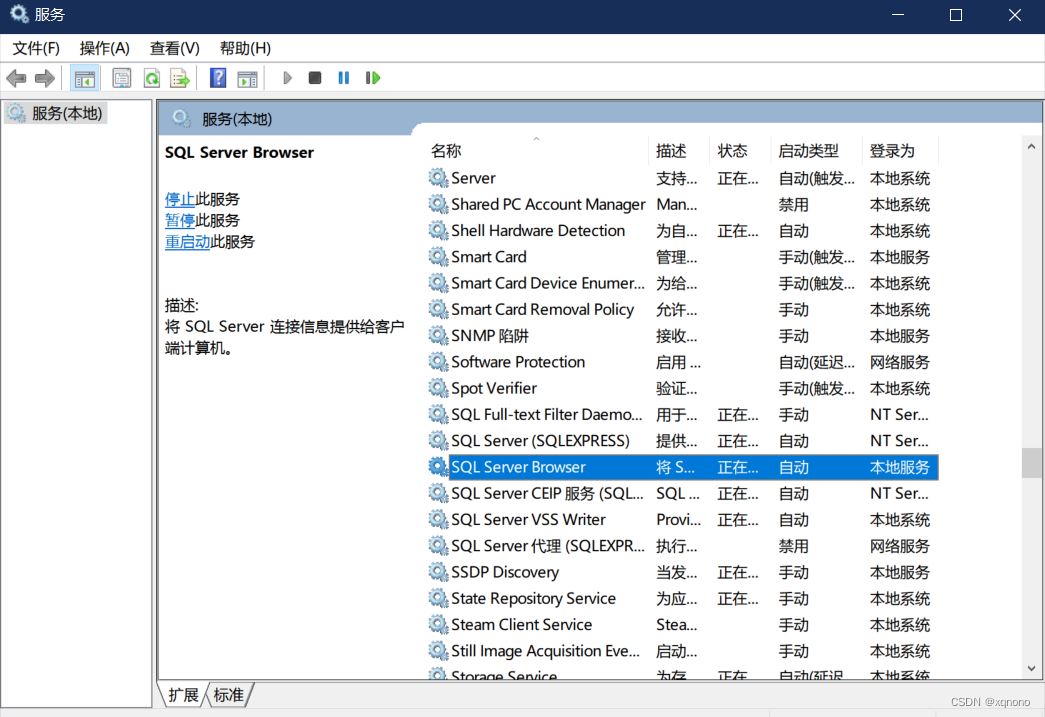Select SQL Full-text Filter Daemo... service
The width and height of the screenshot is (1045, 717).
546,414
